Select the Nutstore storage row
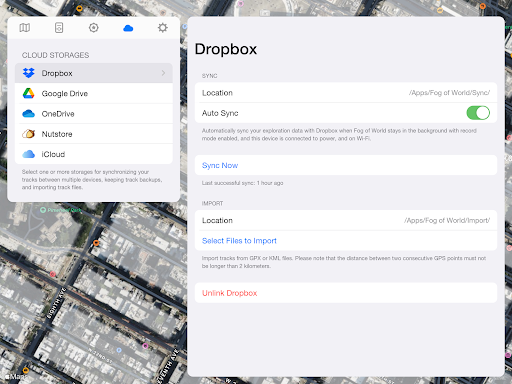Image resolution: width=512 pixels, height=384 pixels. 94,134
